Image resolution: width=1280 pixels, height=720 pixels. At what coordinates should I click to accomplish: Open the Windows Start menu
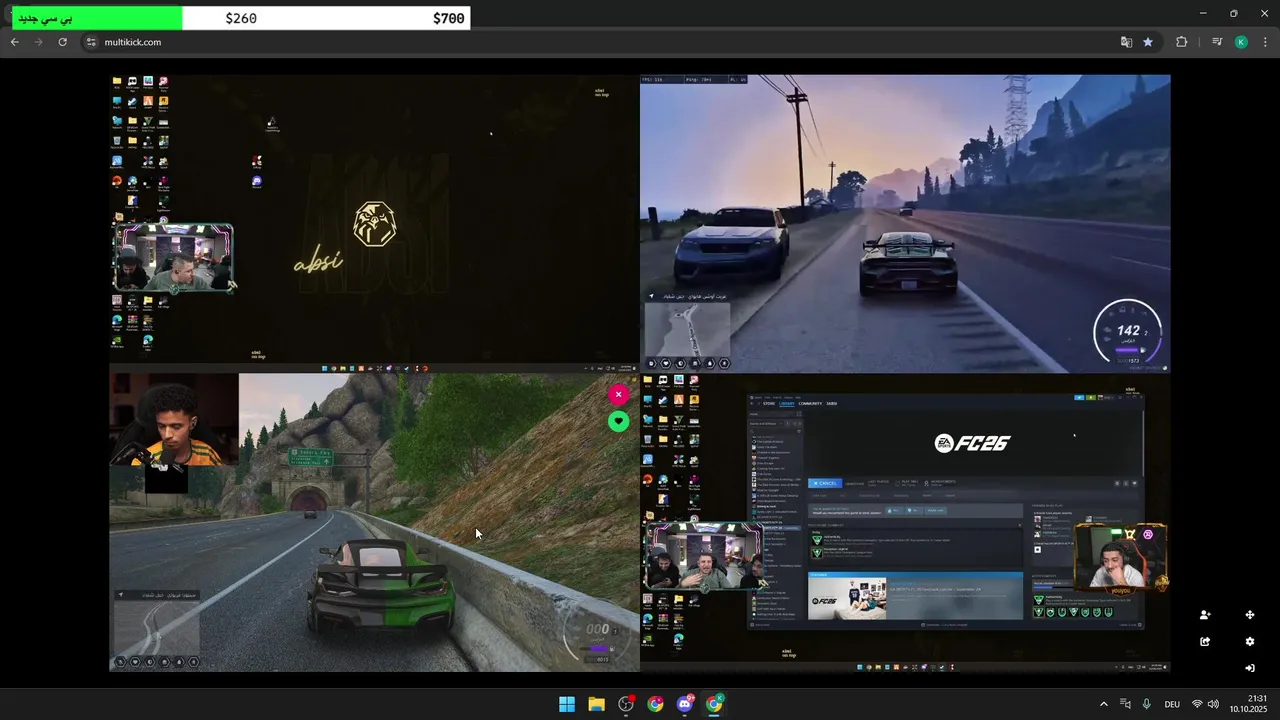(567, 704)
